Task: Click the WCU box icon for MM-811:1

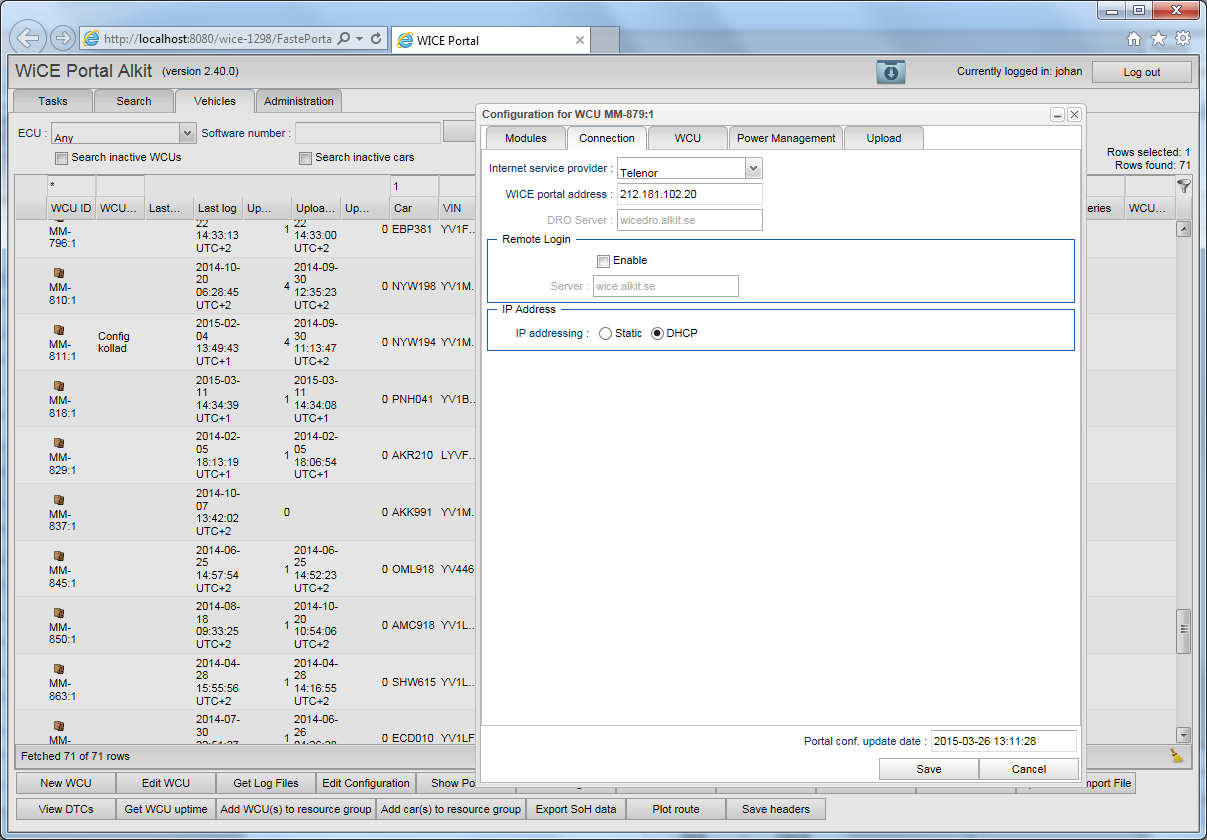Action: [x=59, y=329]
